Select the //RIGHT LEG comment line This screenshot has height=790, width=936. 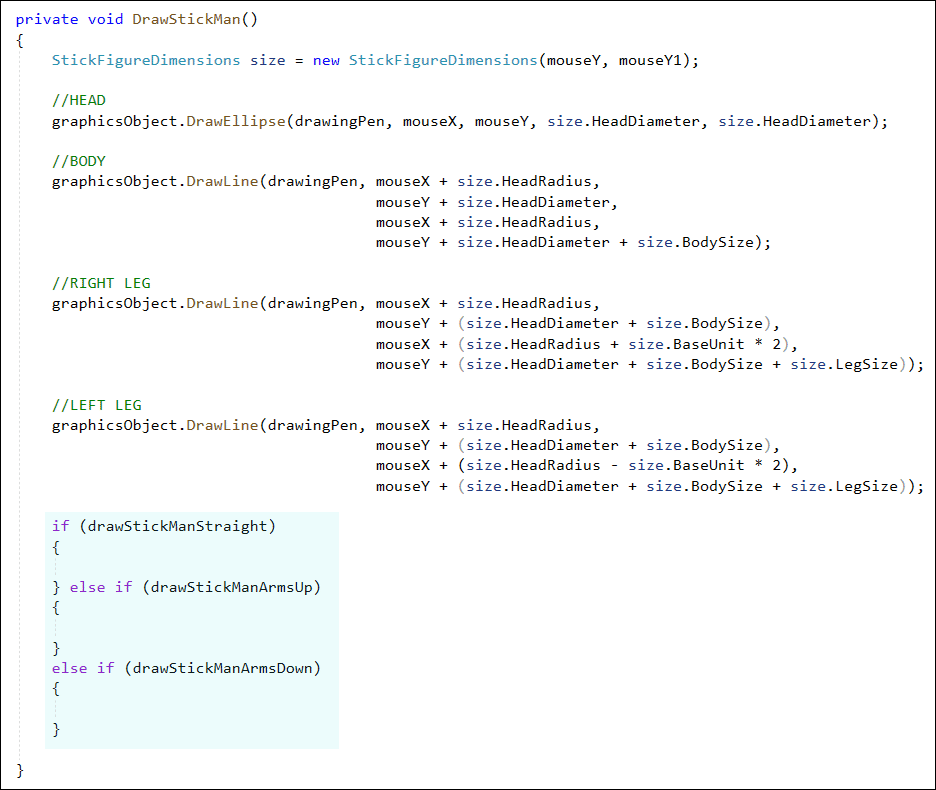pos(101,283)
